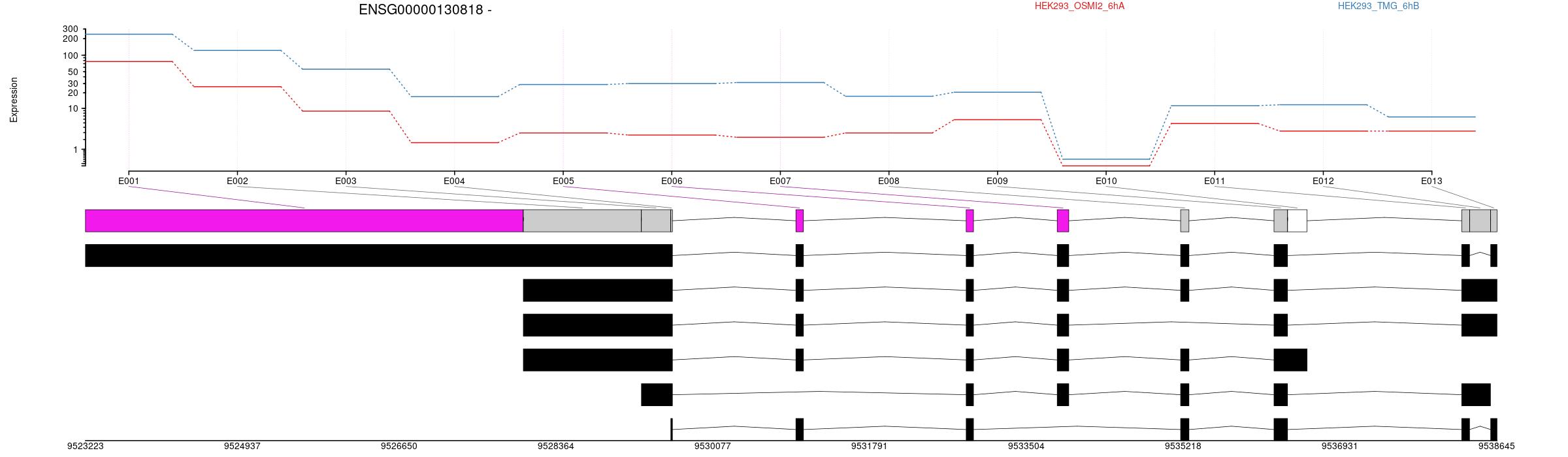The width and height of the screenshot is (1568, 457).
Task: Click the E001 exon axis label
Action: (x=129, y=181)
